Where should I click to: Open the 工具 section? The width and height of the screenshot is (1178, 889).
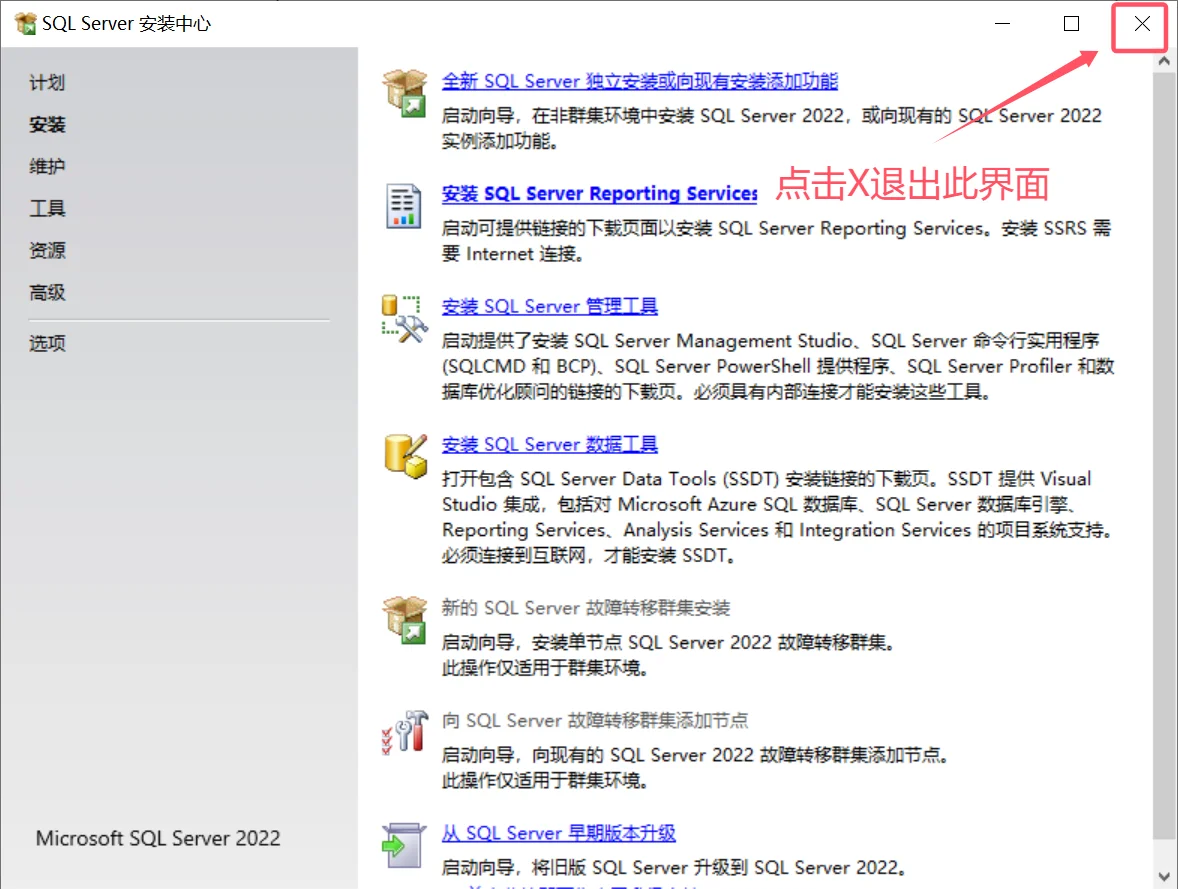[47, 208]
